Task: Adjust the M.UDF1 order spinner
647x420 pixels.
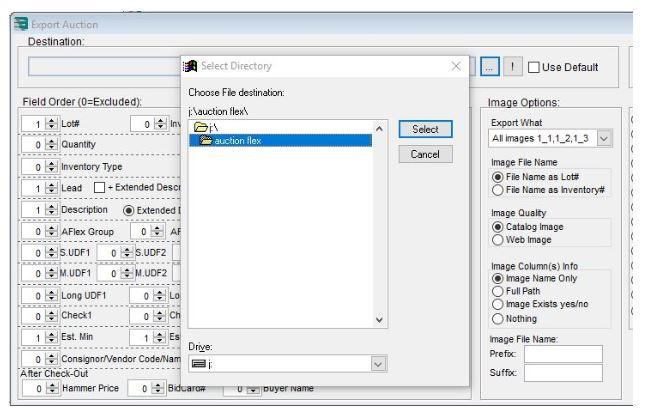Action: coord(51,273)
